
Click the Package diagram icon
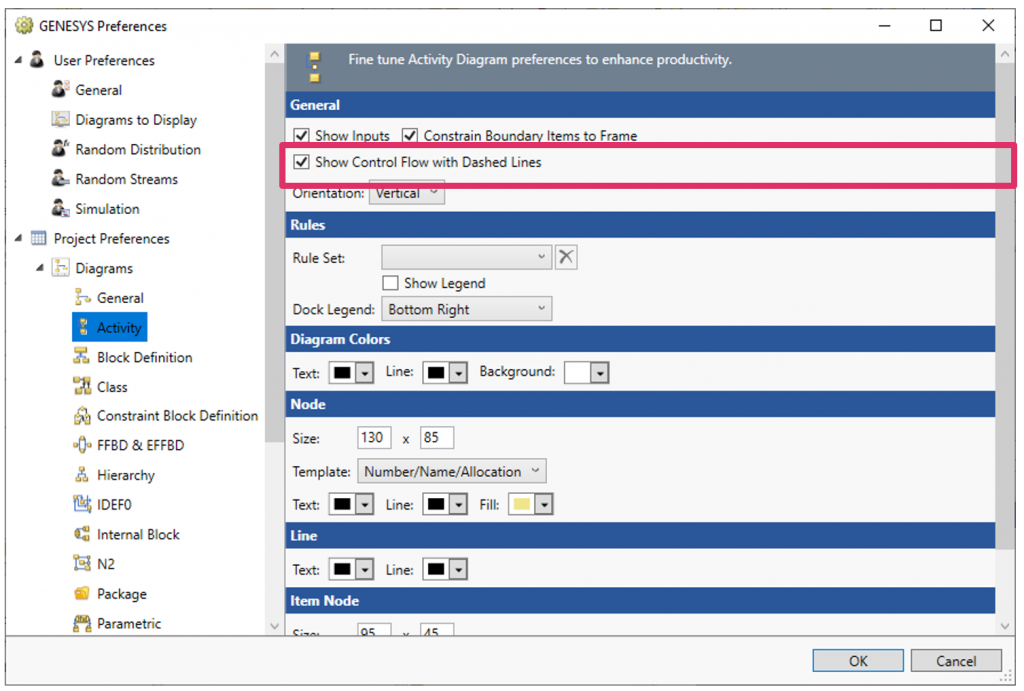click(82, 594)
